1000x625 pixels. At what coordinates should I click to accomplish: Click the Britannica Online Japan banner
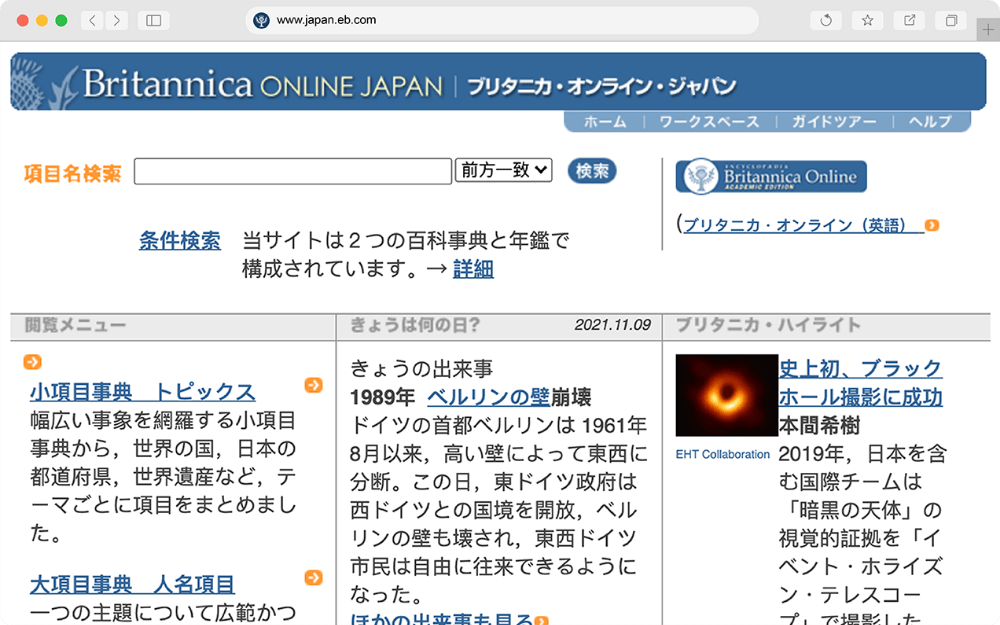click(x=498, y=82)
